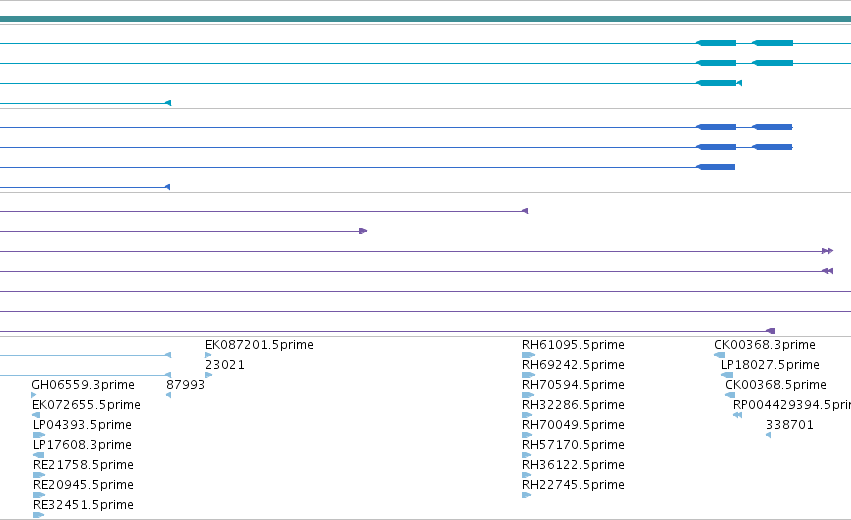Click the purple right-pointing double arrowhead
The height and width of the screenshot is (520, 851).
point(827,251)
